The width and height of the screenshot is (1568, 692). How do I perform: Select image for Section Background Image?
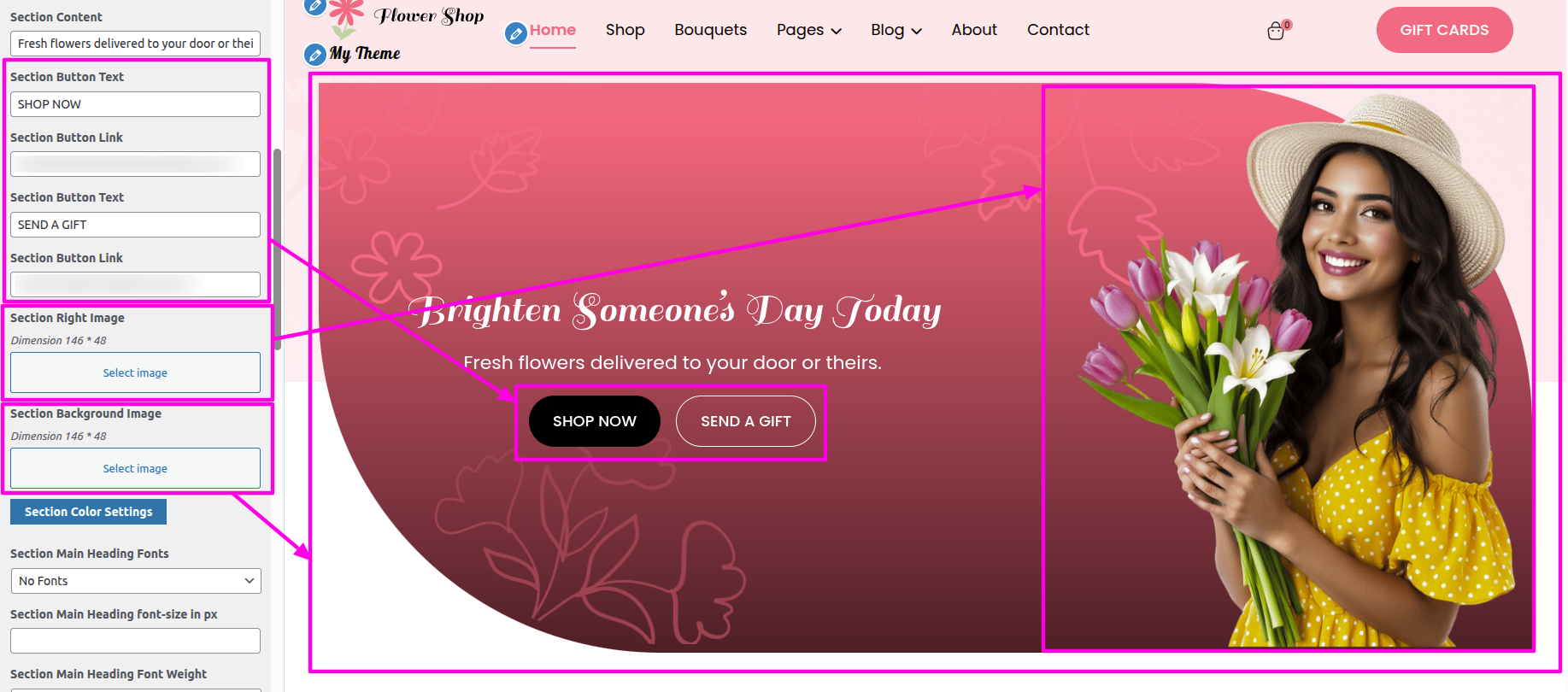pyautogui.click(x=135, y=469)
